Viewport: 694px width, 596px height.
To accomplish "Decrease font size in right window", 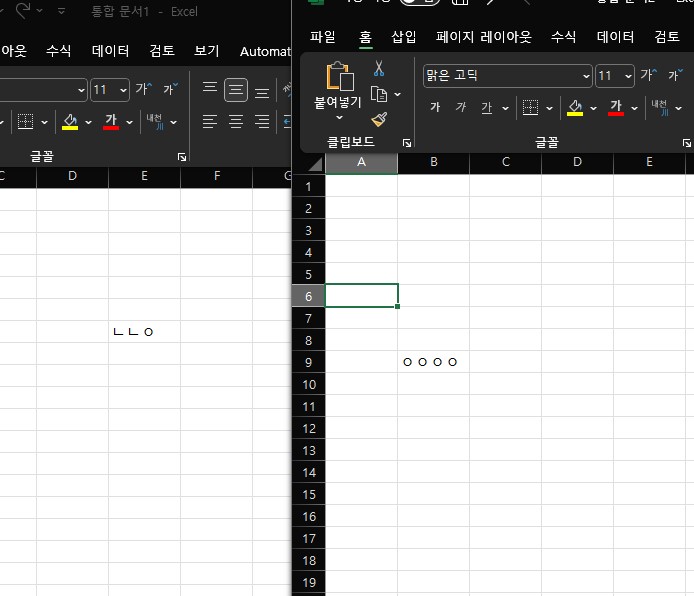I will [x=676, y=75].
